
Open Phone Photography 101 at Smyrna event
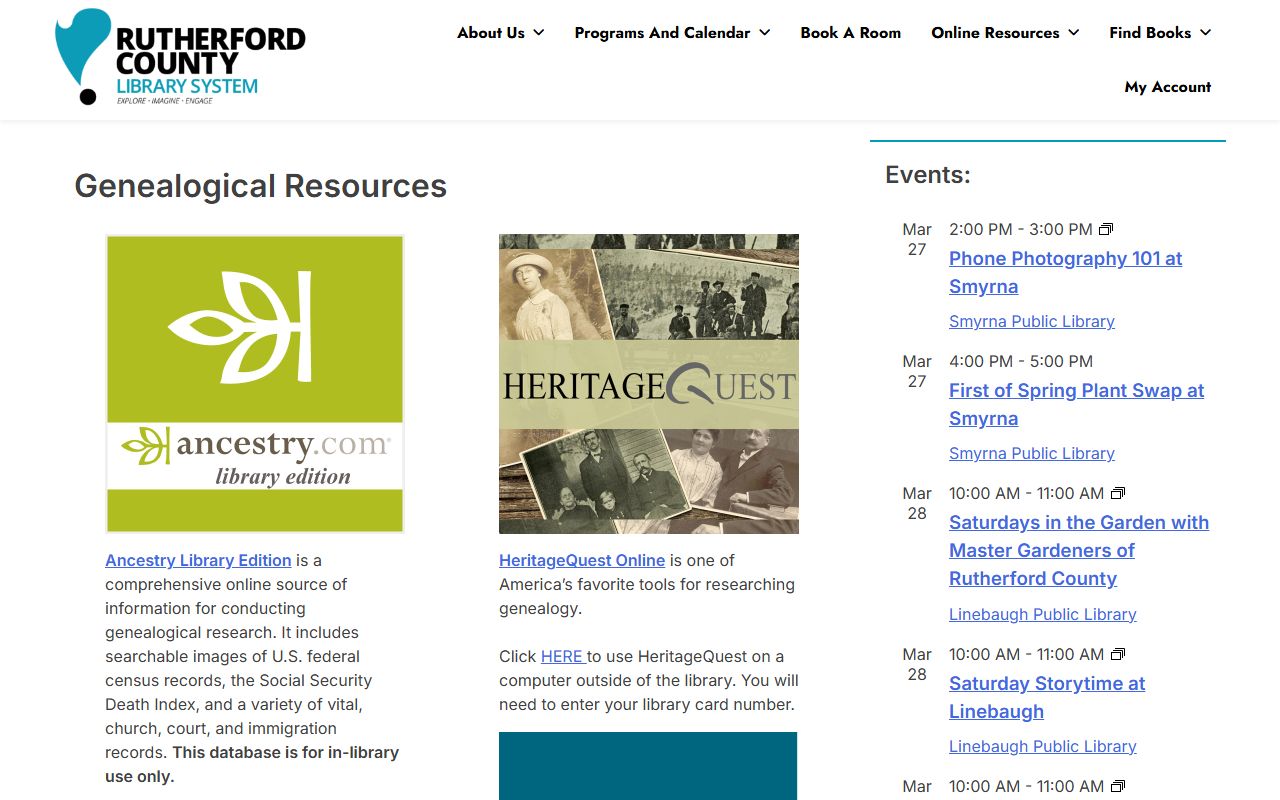[1066, 272]
